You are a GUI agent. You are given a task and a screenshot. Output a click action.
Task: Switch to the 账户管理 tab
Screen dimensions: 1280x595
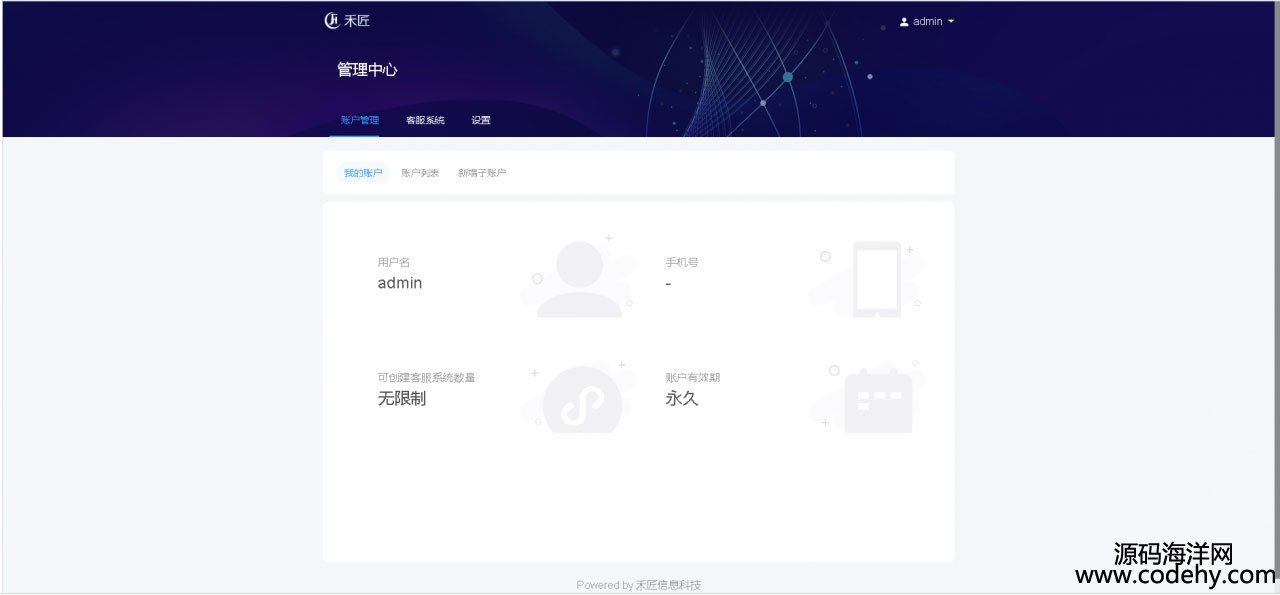(x=359, y=120)
